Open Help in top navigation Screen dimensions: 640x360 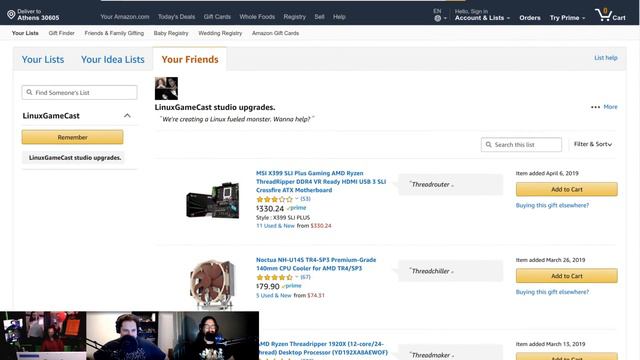tap(339, 17)
